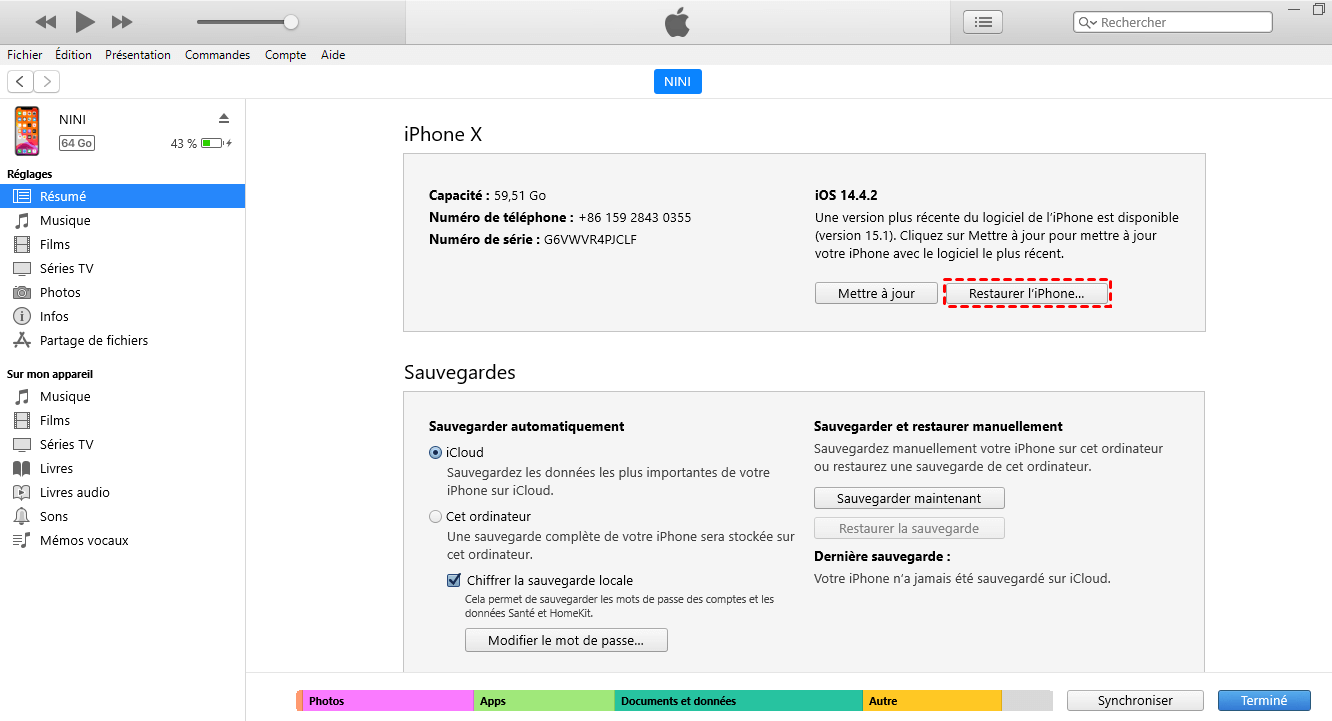Open the Fichier menu
This screenshot has width=1332, height=721.
(25, 55)
